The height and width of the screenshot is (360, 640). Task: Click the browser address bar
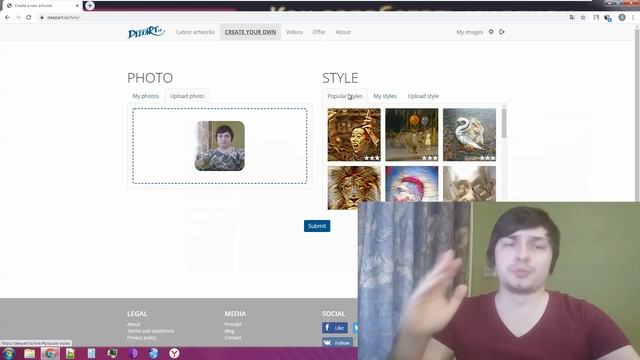click(302, 18)
